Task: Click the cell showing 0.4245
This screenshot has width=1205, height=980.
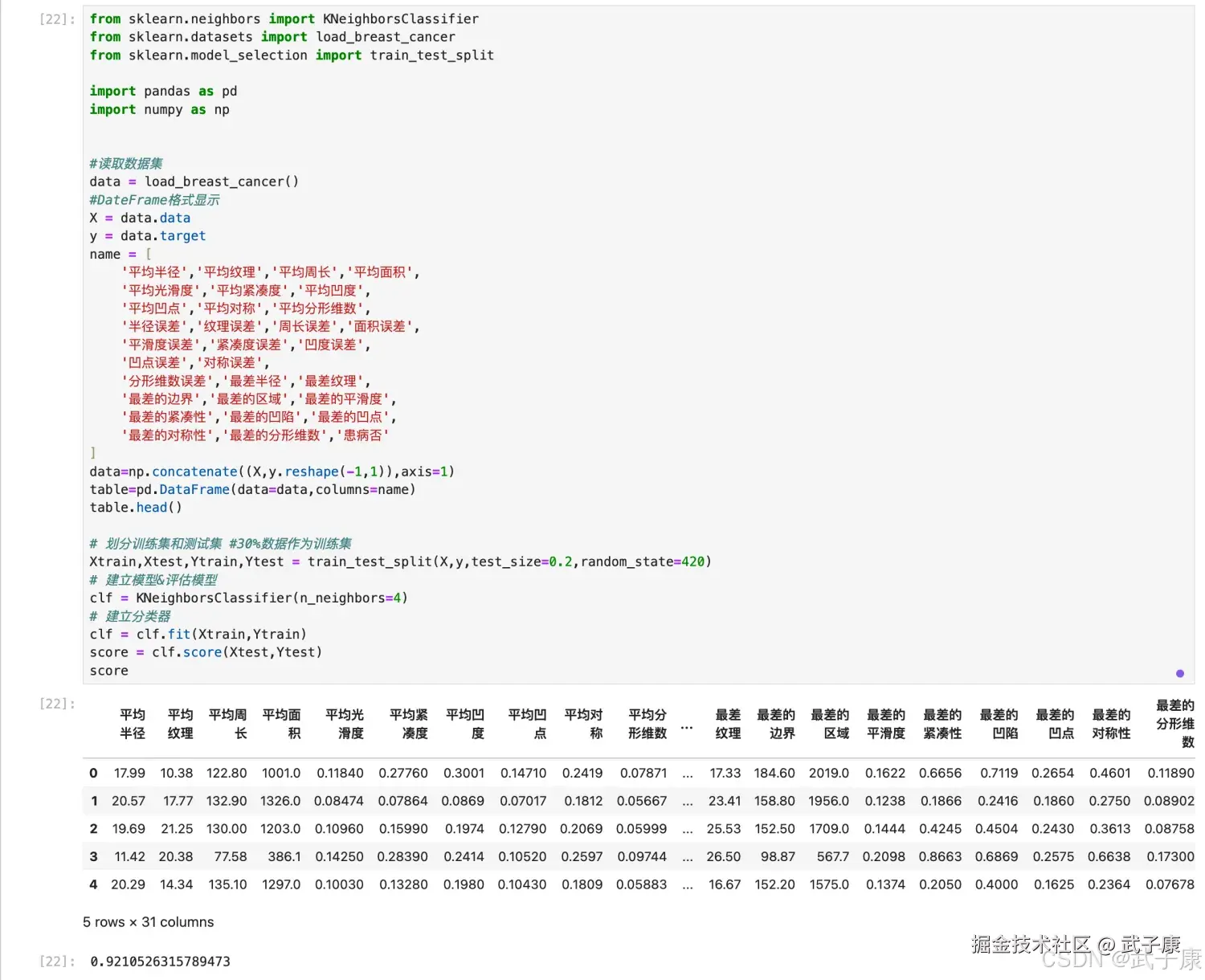Action: pos(940,828)
